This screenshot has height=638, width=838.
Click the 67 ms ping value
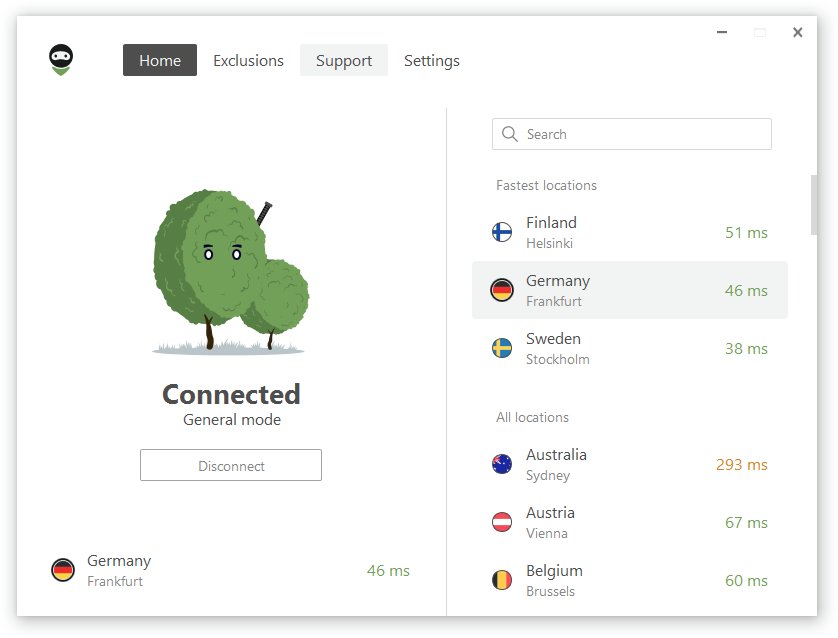(746, 523)
